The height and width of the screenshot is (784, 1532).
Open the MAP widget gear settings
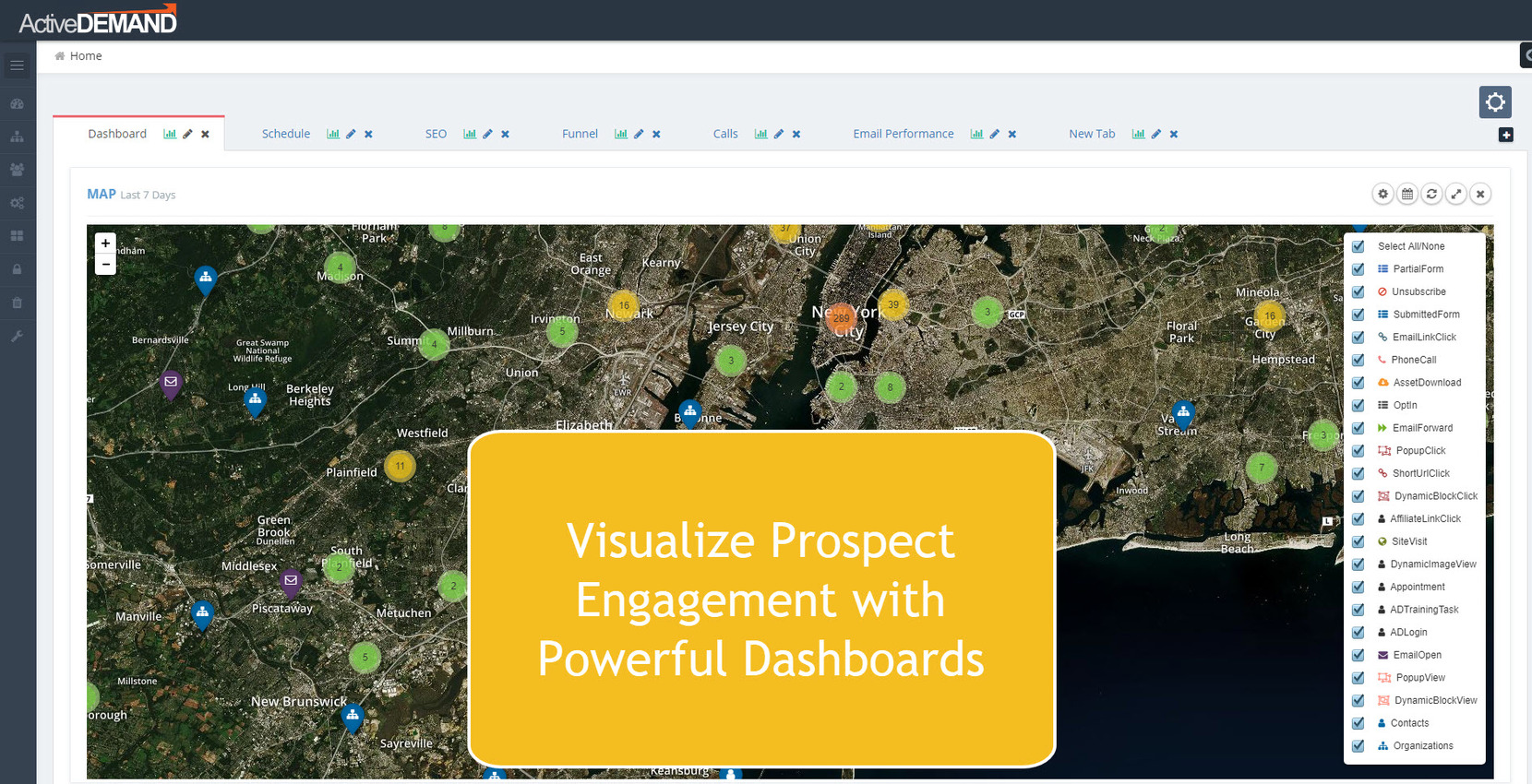tap(1382, 194)
